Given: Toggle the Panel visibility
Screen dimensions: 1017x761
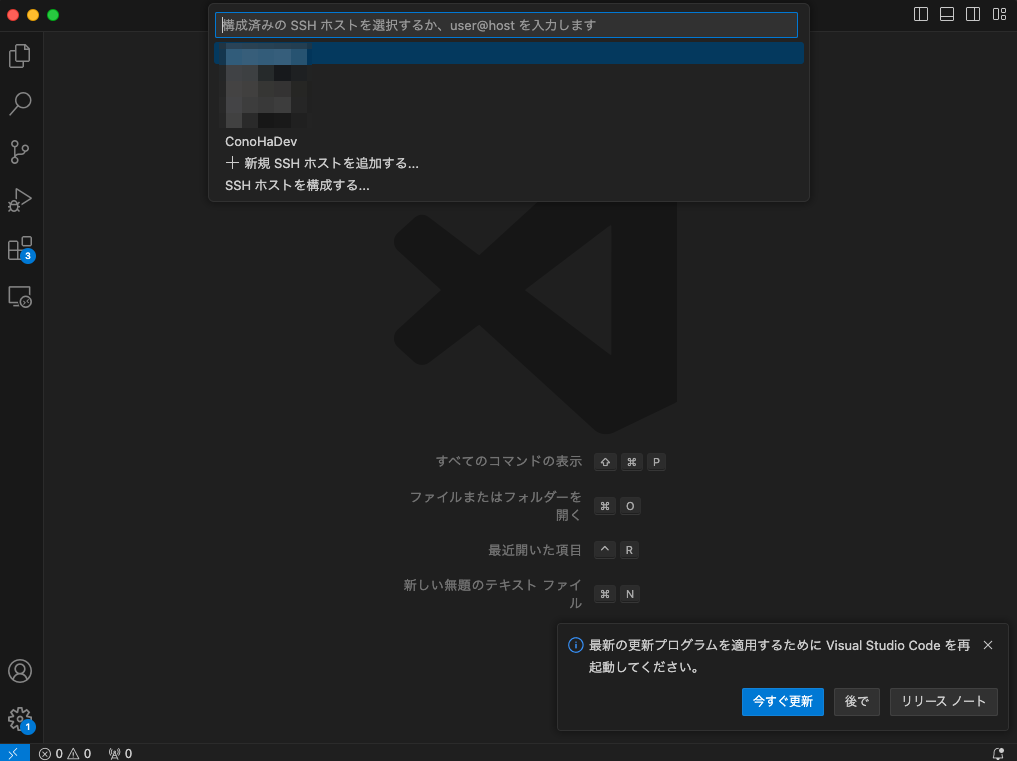Looking at the screenshot, I should pos(945,14).
